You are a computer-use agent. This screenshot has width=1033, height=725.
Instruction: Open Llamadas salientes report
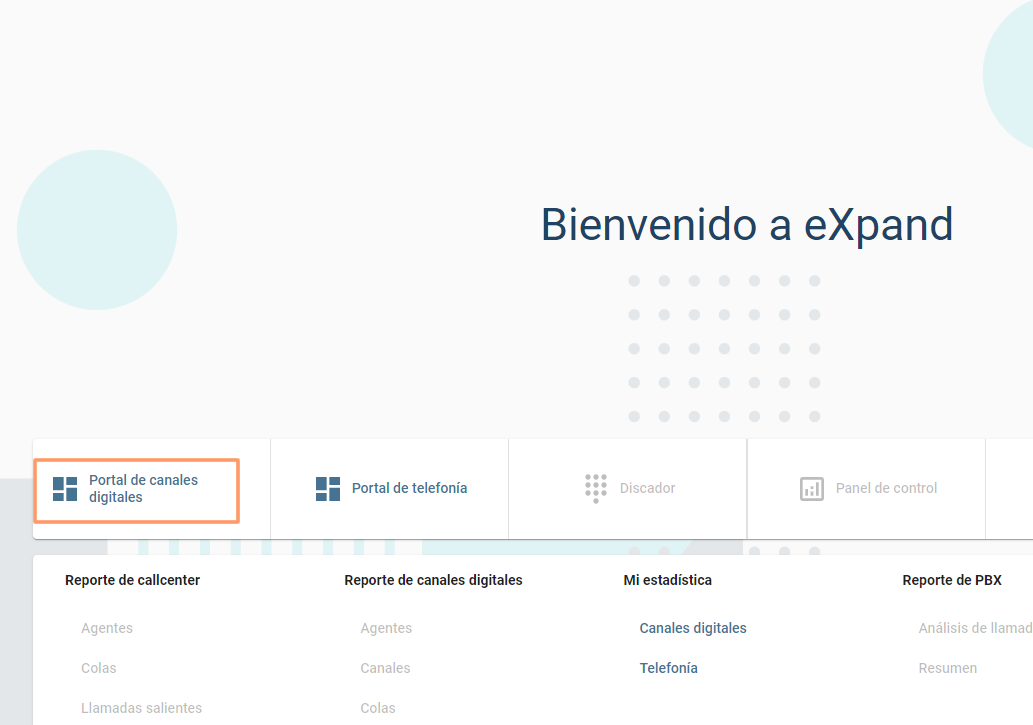141,708
